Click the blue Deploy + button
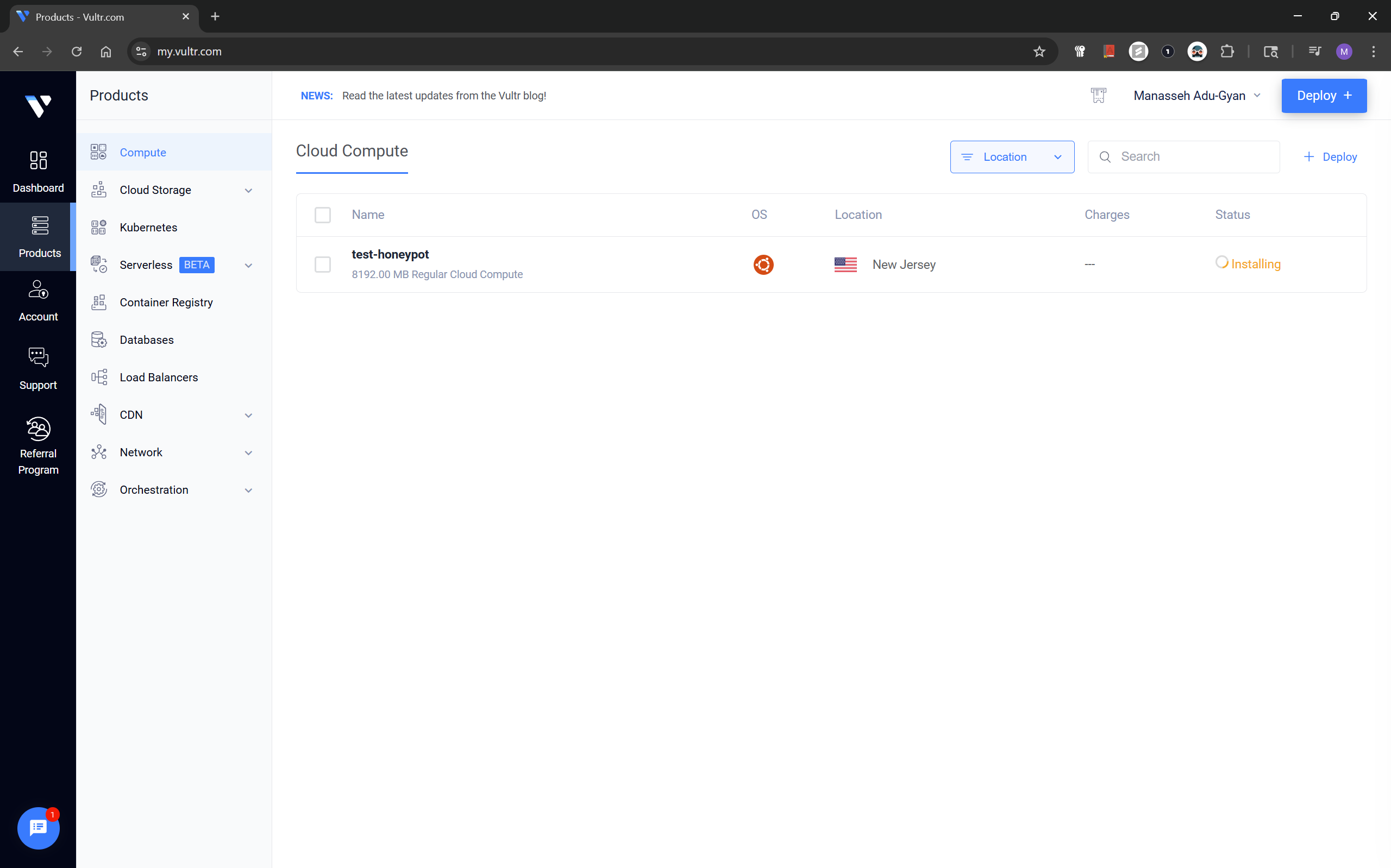This screenshot has width=1391, height=868. point(1323,95)
